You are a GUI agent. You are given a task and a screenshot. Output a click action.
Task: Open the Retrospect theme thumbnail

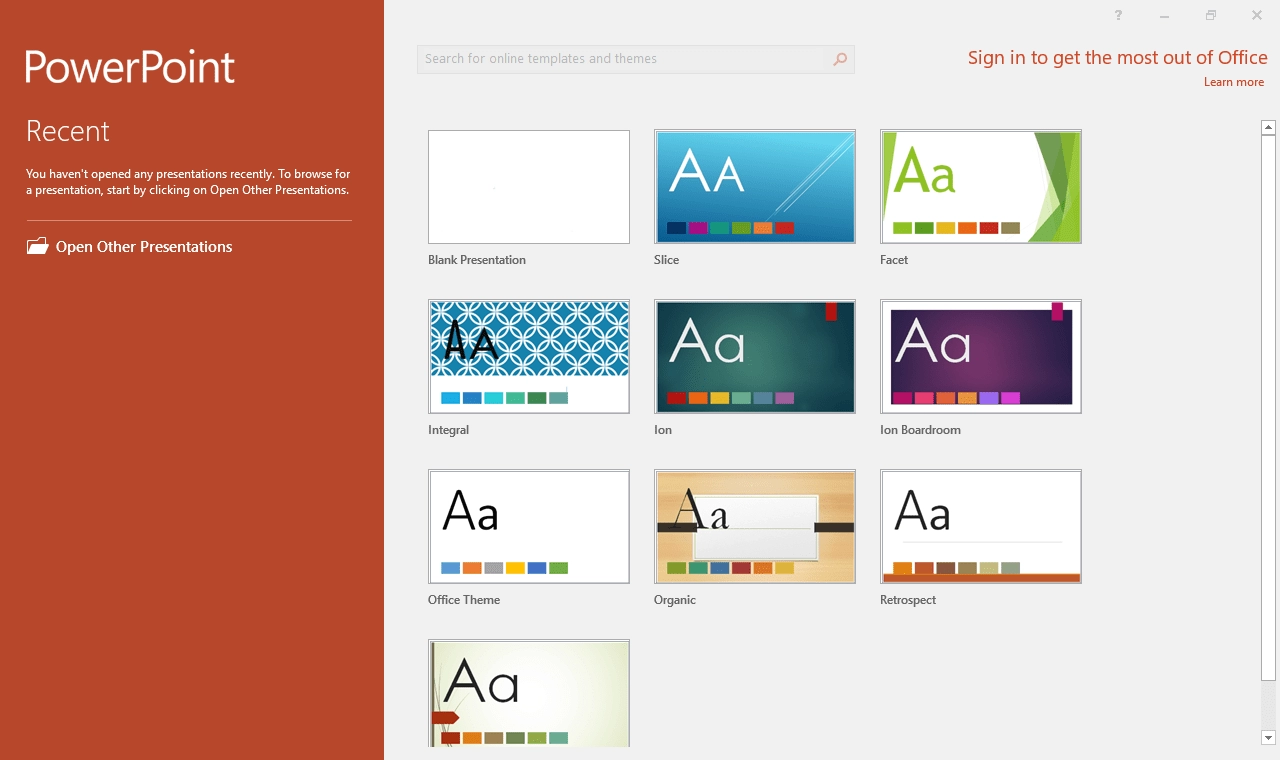[x=981, y=527]
